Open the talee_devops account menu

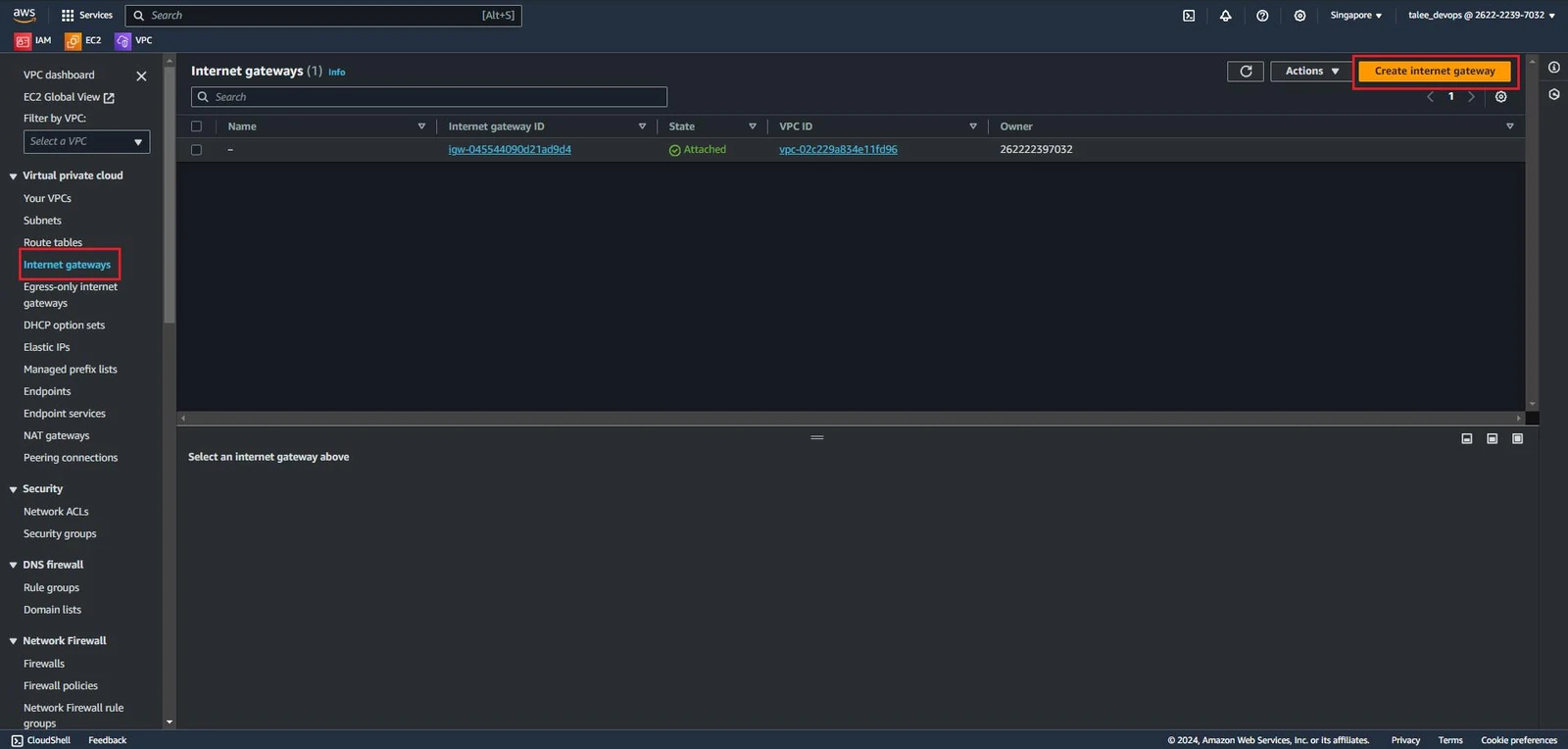[1481, 16]
